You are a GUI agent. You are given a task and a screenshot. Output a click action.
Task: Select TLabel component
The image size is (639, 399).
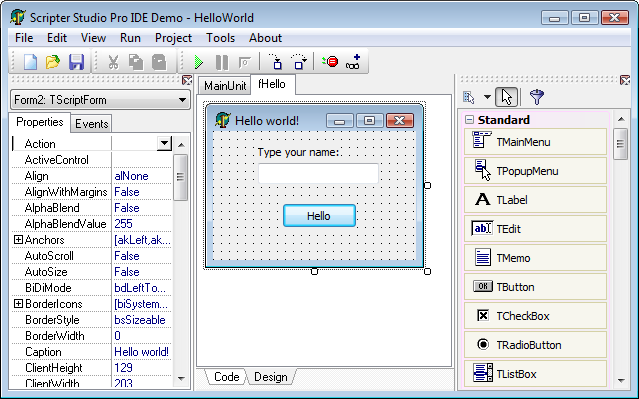[535, 200]
